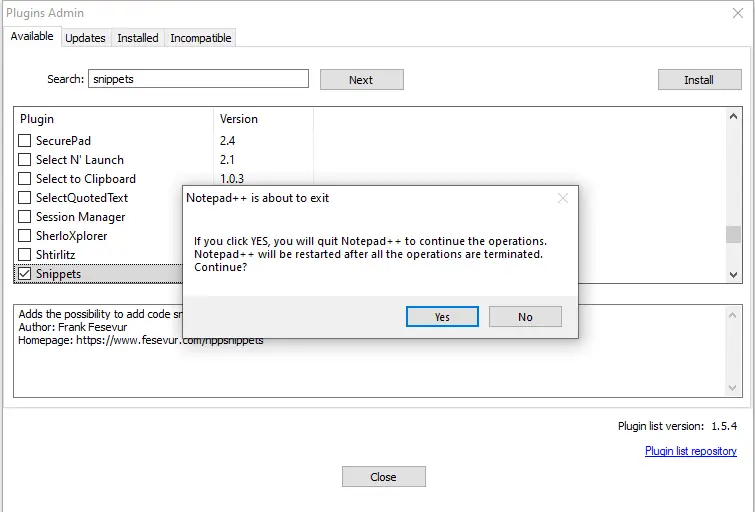Screen dimensions: 755x512
Task: Select the Session Manager plugin name
Action: click(80, 217)
